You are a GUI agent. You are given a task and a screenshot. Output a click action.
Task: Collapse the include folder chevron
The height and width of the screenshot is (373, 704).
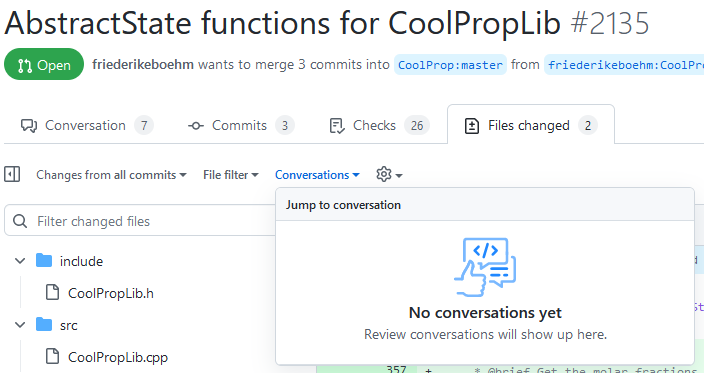click(x=20, y=260)
